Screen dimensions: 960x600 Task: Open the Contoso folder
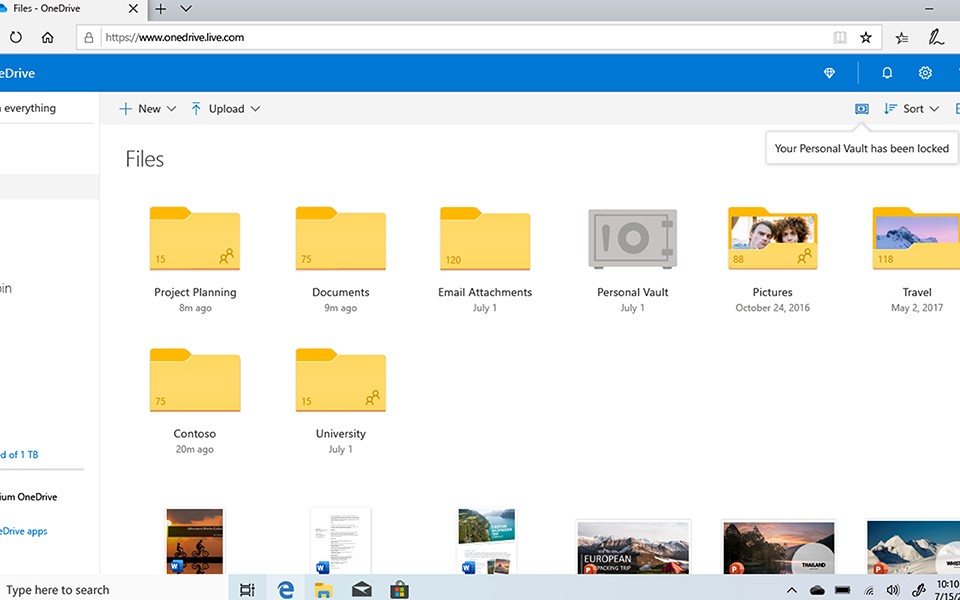click(x=195, y=380)
